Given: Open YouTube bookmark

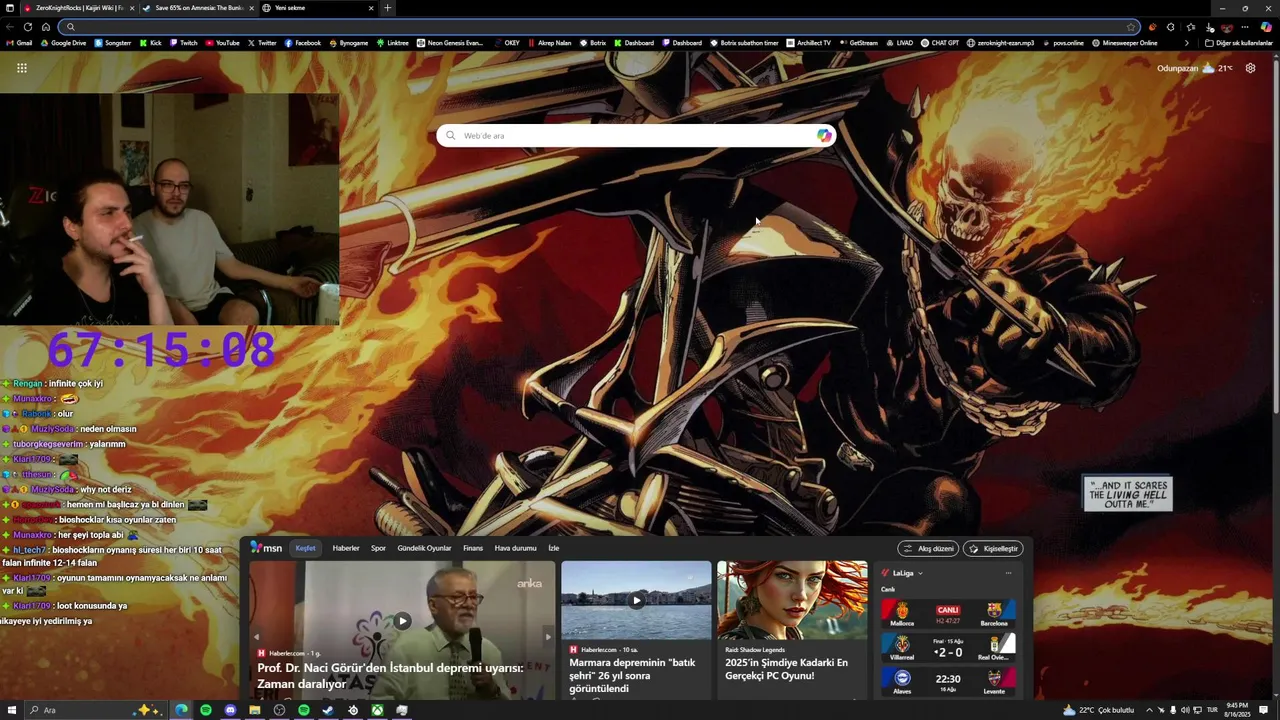Looking at the screenshot, I should point(222,43).
